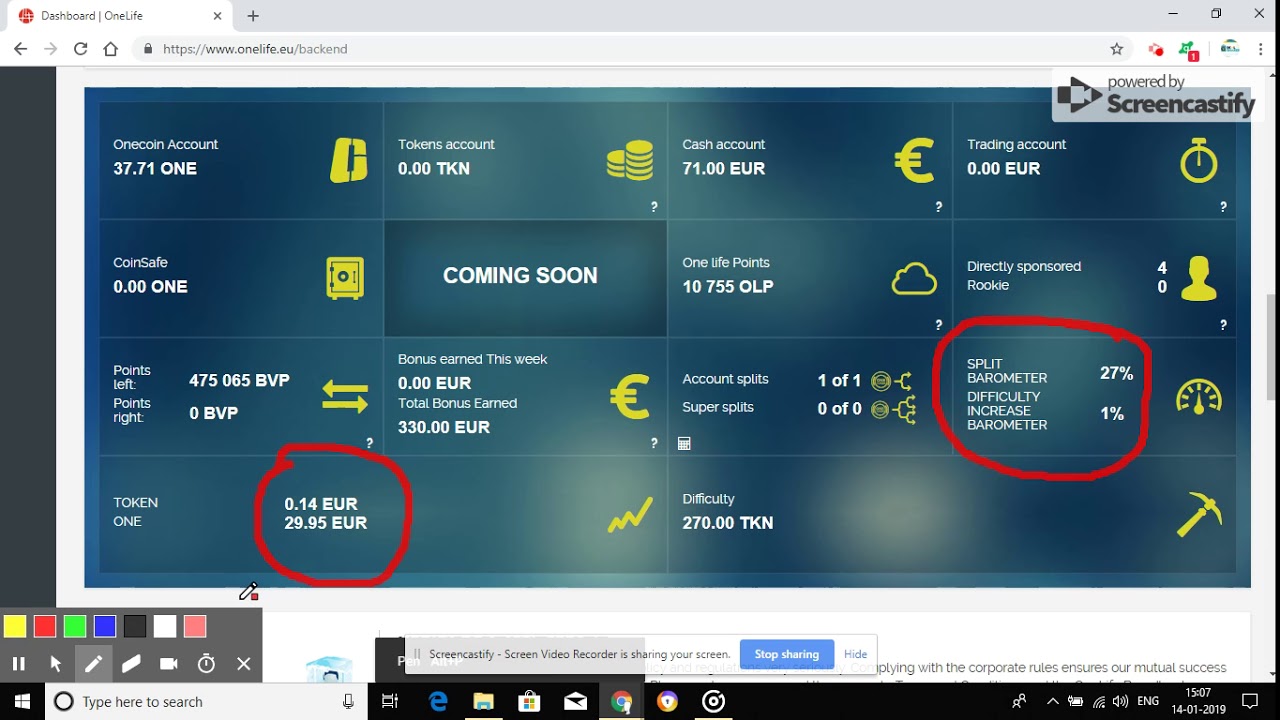Click the Bonus earned euro icon
This screenshot has width=1280, height=720.
pos(630,397)
